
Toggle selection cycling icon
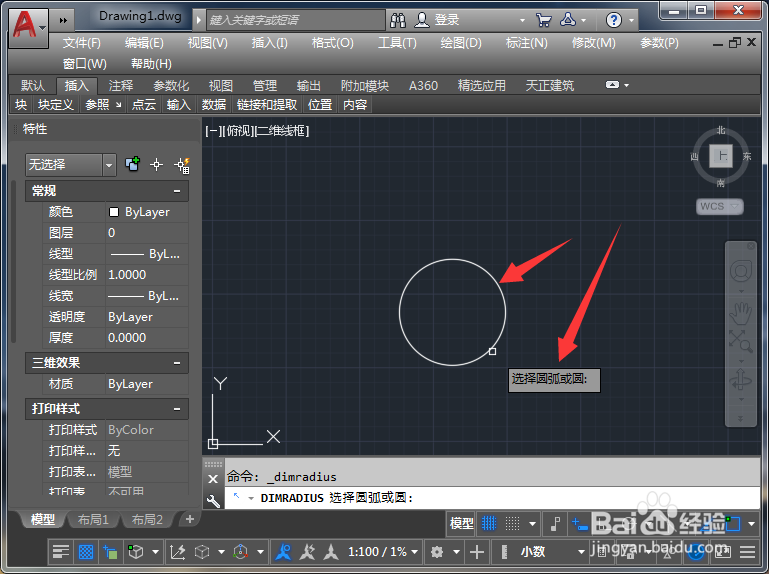[110, 552]
